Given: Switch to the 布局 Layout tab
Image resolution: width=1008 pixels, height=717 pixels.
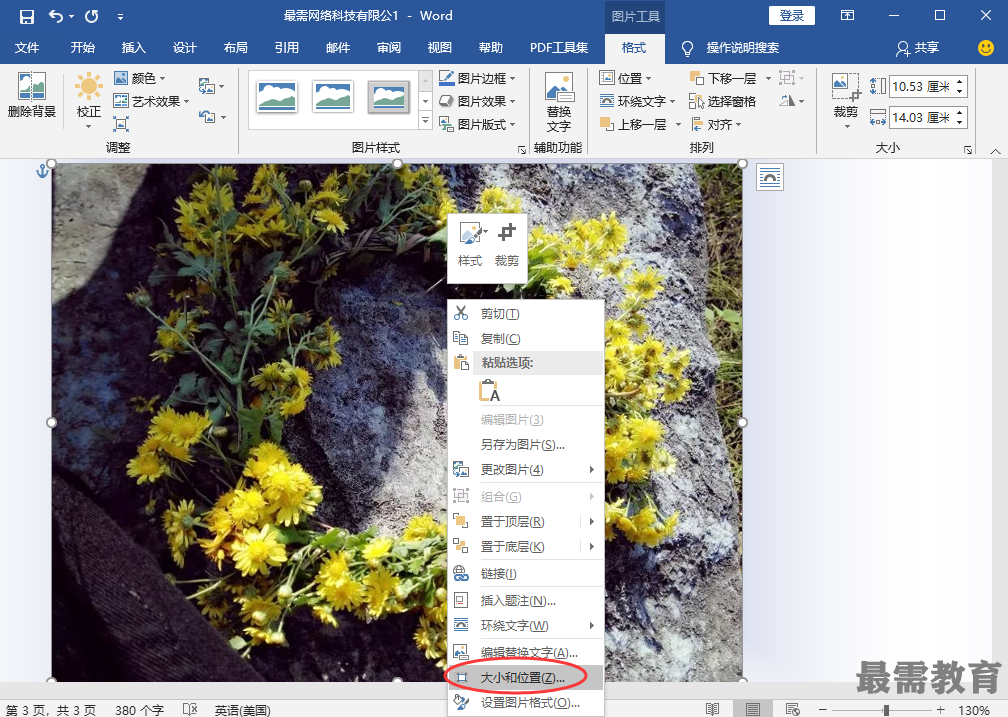Looking at the screenshot, I should coord(235,48).
